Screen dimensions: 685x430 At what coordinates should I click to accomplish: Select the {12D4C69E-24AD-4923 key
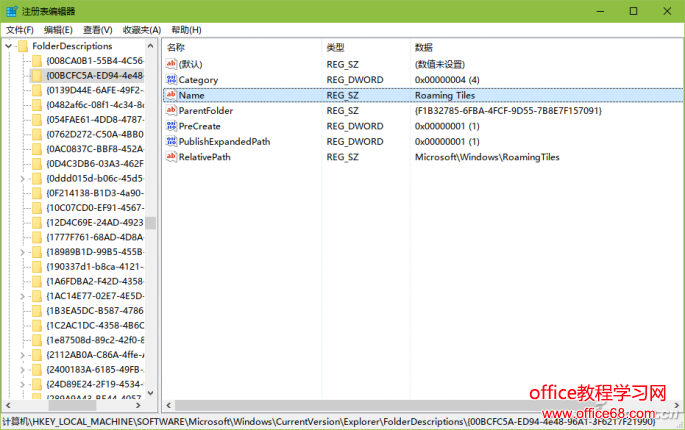click(x=95, y=223)
